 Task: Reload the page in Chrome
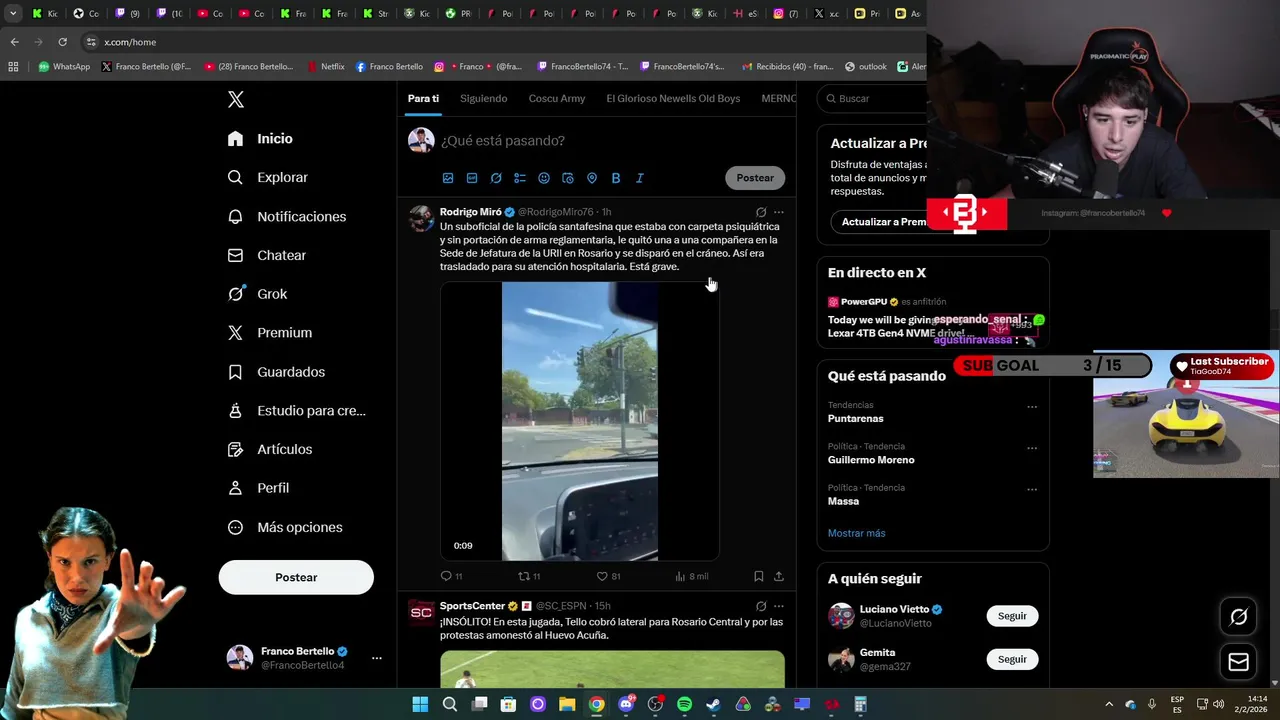click(62, 42)
